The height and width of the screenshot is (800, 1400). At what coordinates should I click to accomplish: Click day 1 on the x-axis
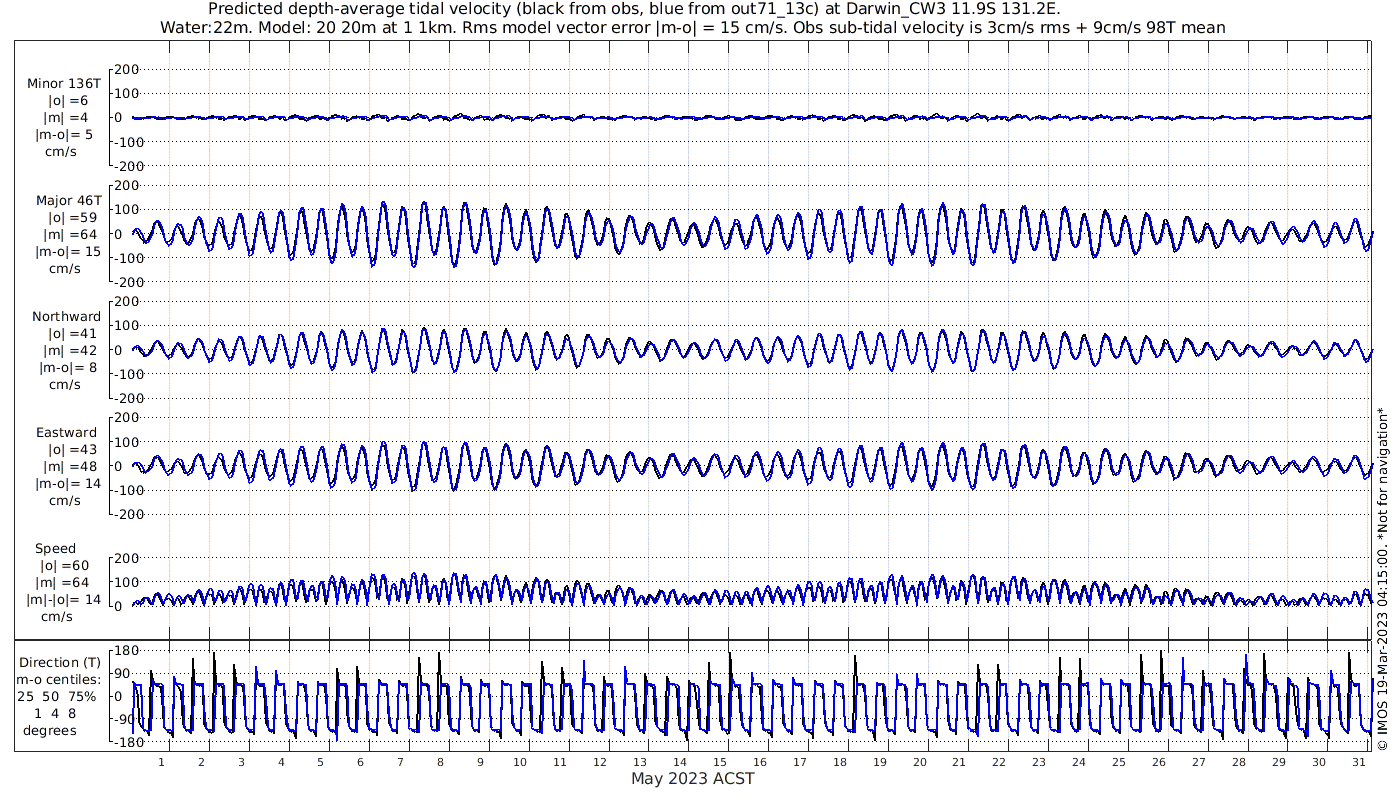(161, 762)
